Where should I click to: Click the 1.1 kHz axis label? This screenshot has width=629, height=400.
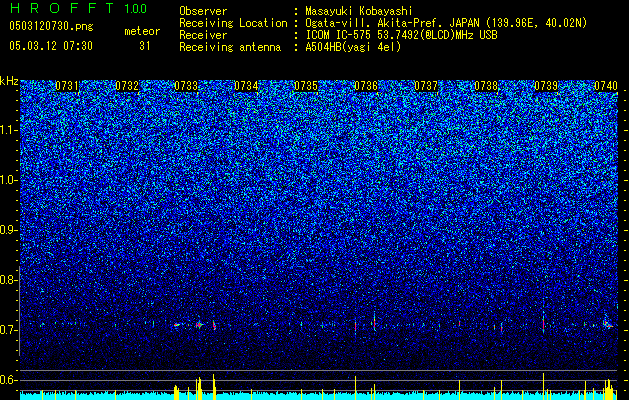(x=8, y=130)
